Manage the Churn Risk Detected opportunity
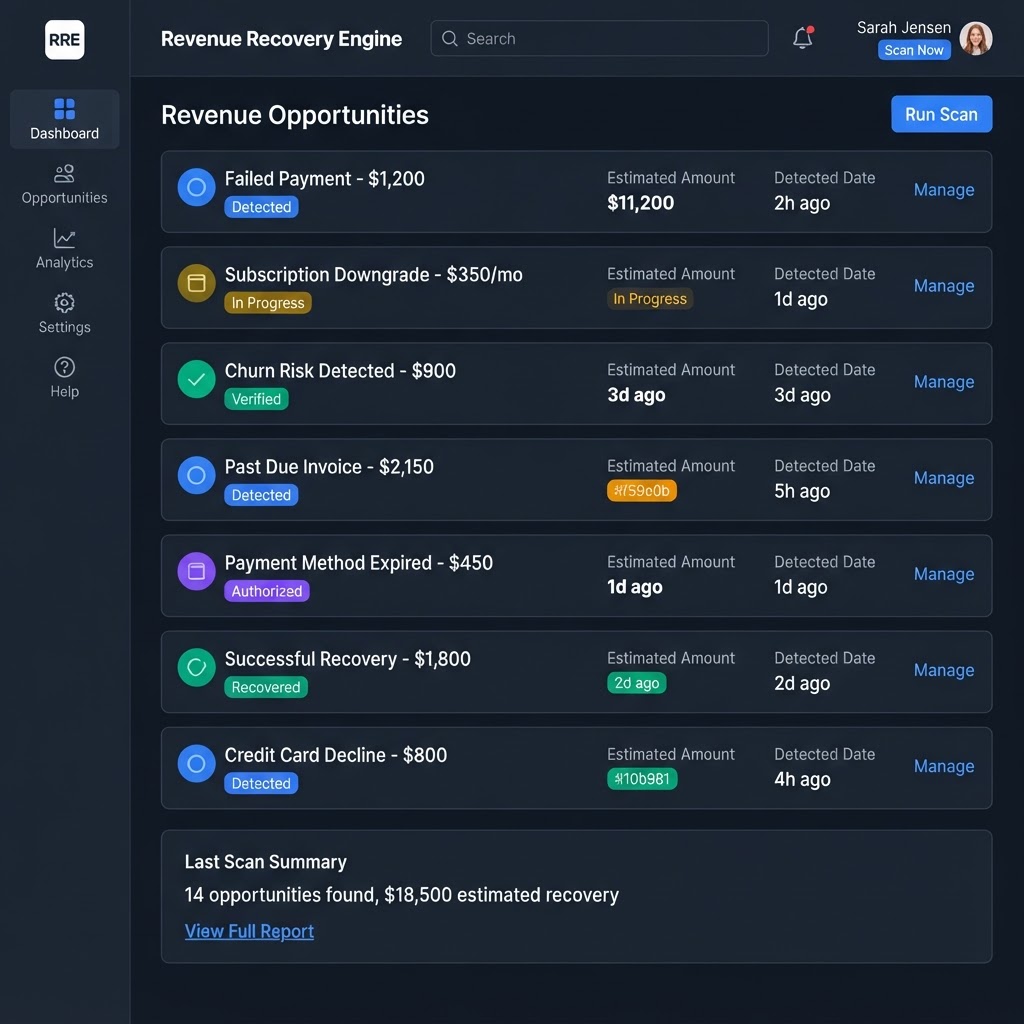 pyautogui.click(x=944, y=382)
